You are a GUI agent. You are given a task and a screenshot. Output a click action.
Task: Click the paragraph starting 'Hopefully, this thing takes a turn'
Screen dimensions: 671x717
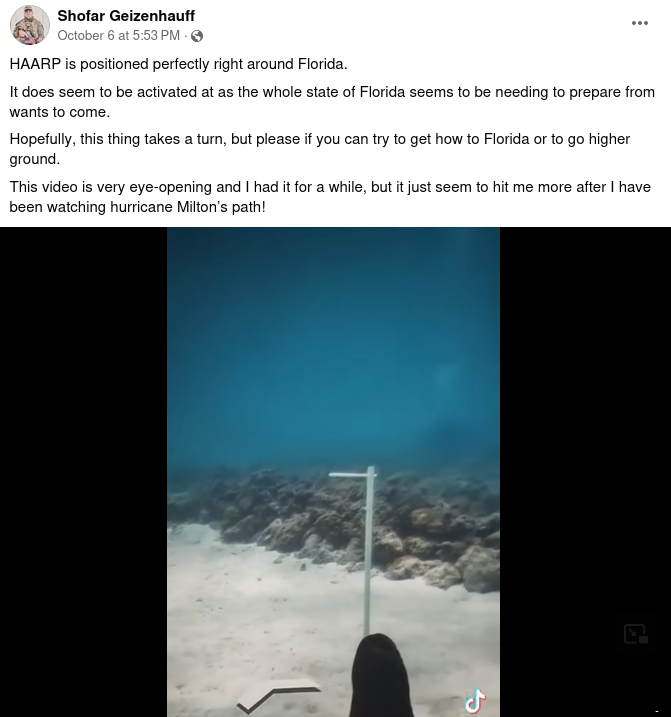pos(320,149)
